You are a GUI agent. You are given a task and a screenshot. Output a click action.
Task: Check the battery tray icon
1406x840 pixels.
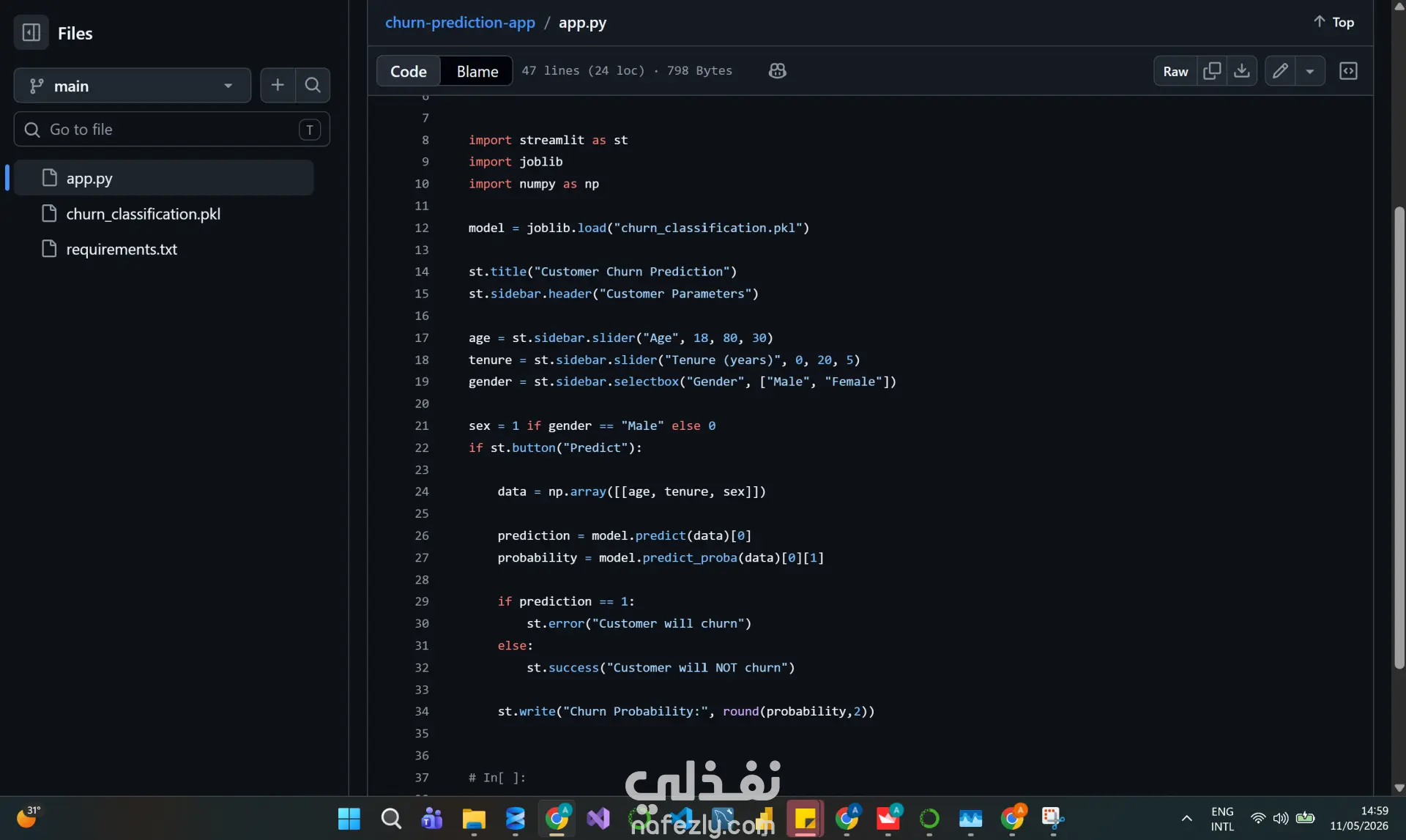click(1305, 818)
